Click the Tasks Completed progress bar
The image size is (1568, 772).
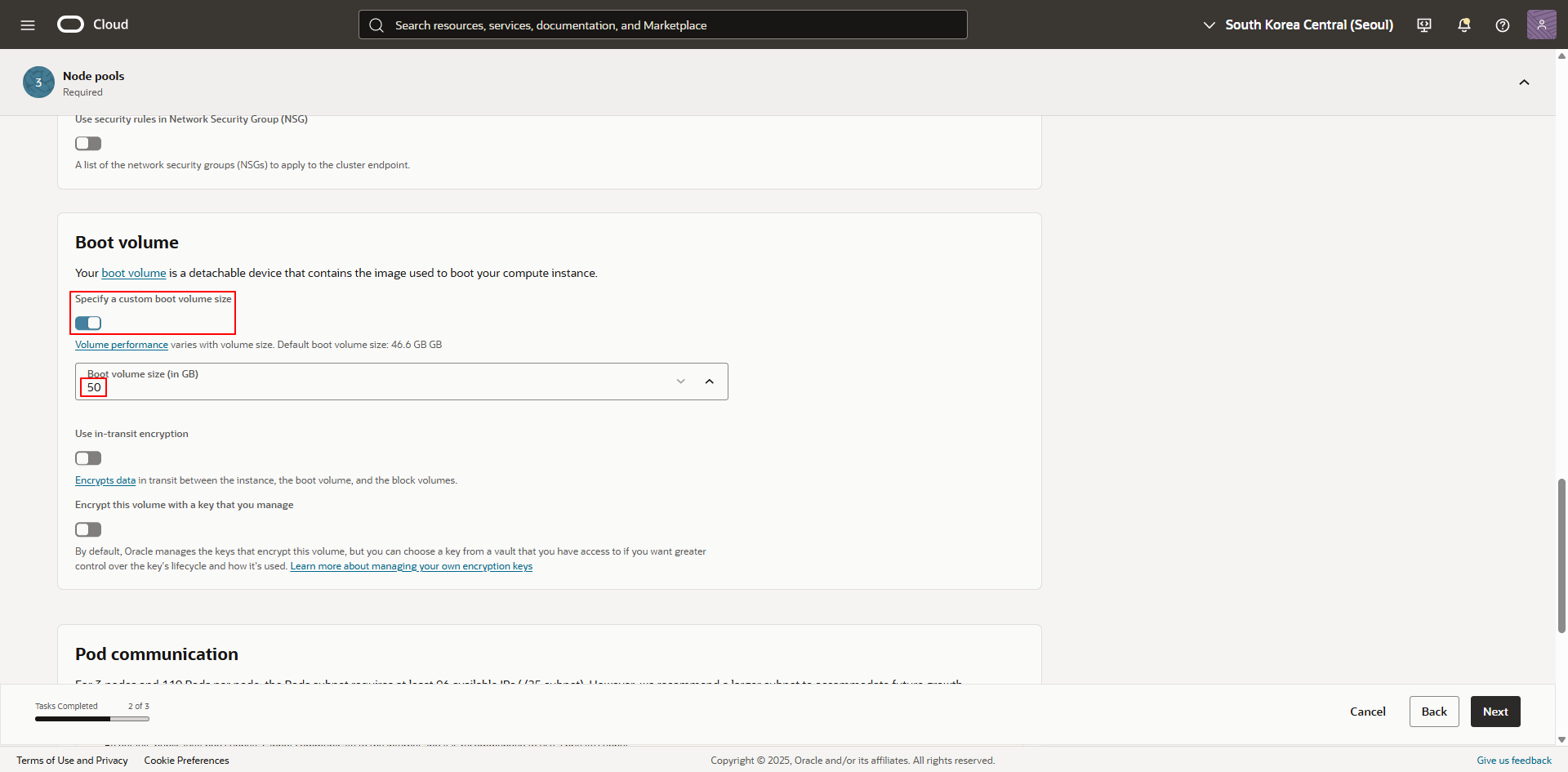(x=91, y=719)
